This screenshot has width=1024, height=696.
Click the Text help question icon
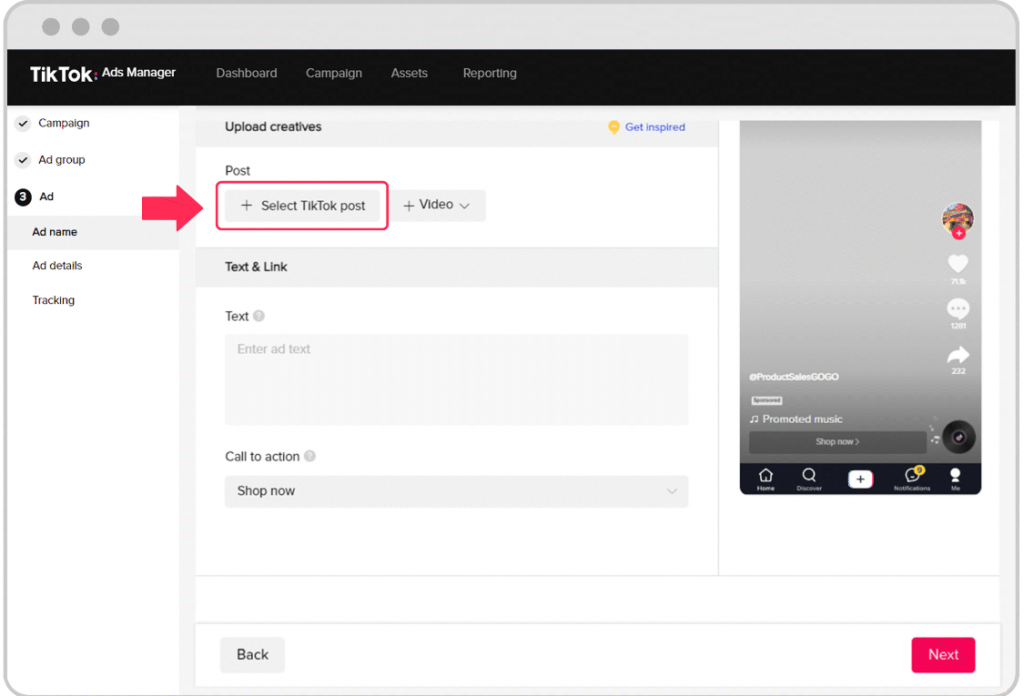tap(259, 316)
